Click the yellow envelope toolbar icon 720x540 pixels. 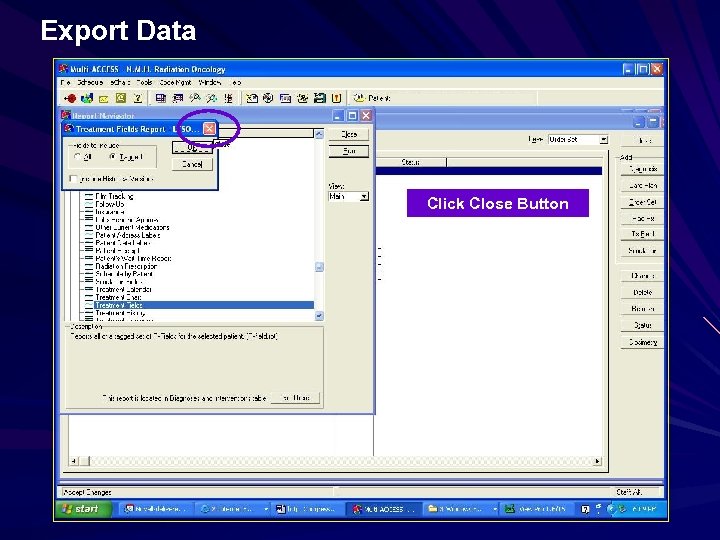[x=104, y=99]
